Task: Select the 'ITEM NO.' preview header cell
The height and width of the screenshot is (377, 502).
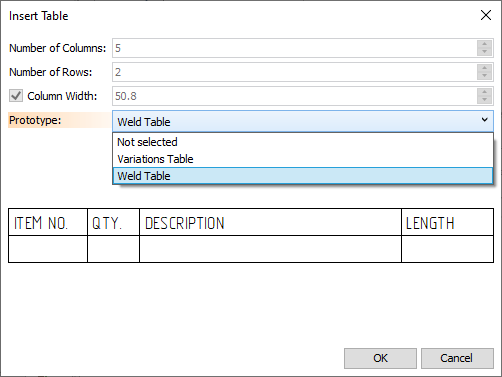Action: pos(48,222)
